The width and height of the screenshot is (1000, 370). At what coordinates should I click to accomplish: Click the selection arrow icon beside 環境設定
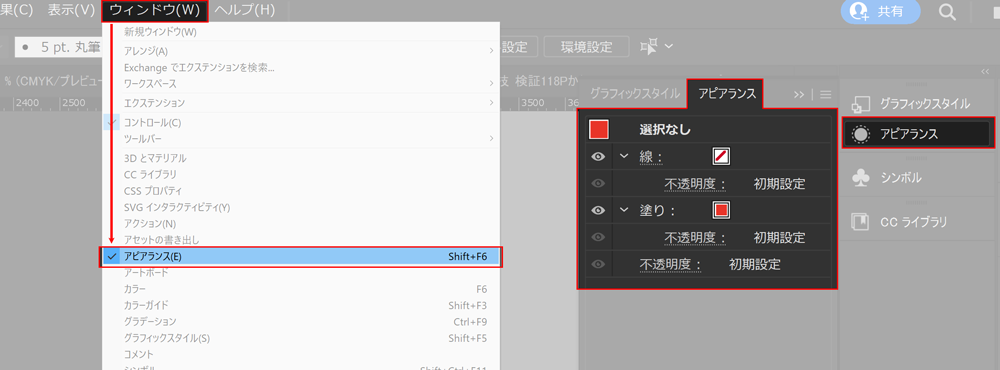(x=649, y=47)
